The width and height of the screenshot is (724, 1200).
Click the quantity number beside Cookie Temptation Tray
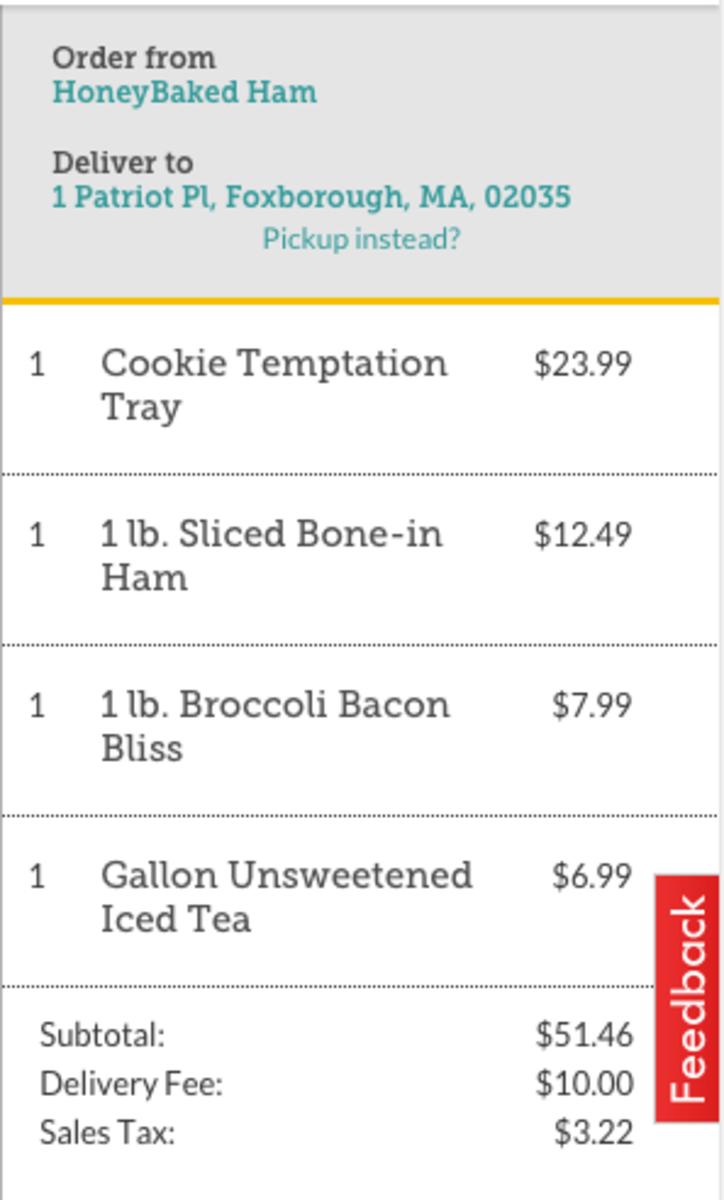[x=37, y=363]
